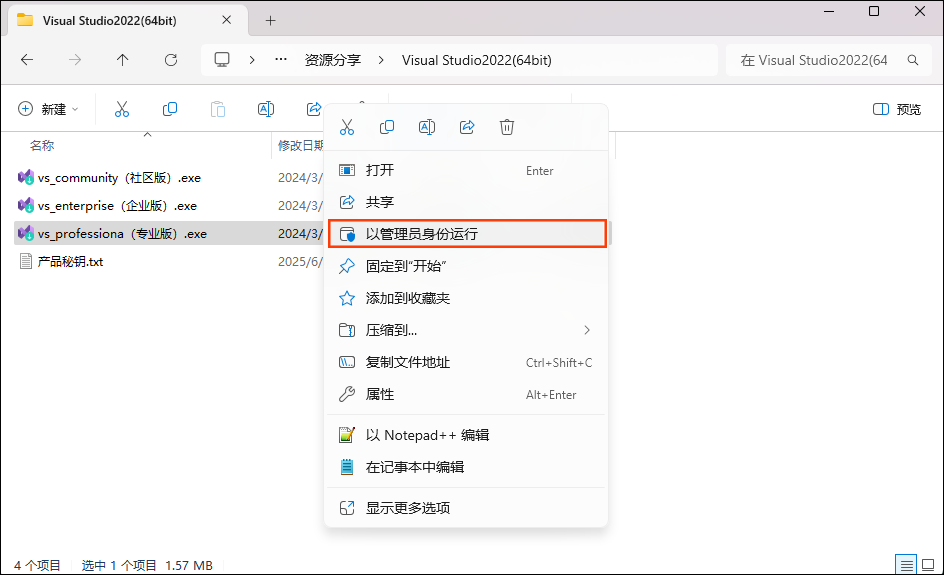Choose 属性 from context menu

(466, 394)
